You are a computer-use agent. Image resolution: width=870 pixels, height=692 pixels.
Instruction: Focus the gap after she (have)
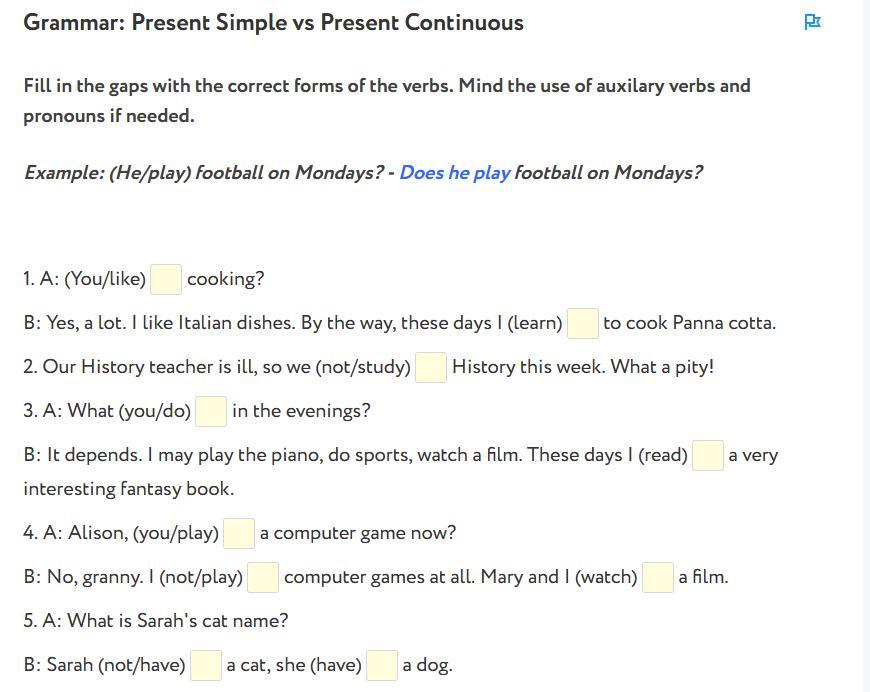tap(382, 665)
